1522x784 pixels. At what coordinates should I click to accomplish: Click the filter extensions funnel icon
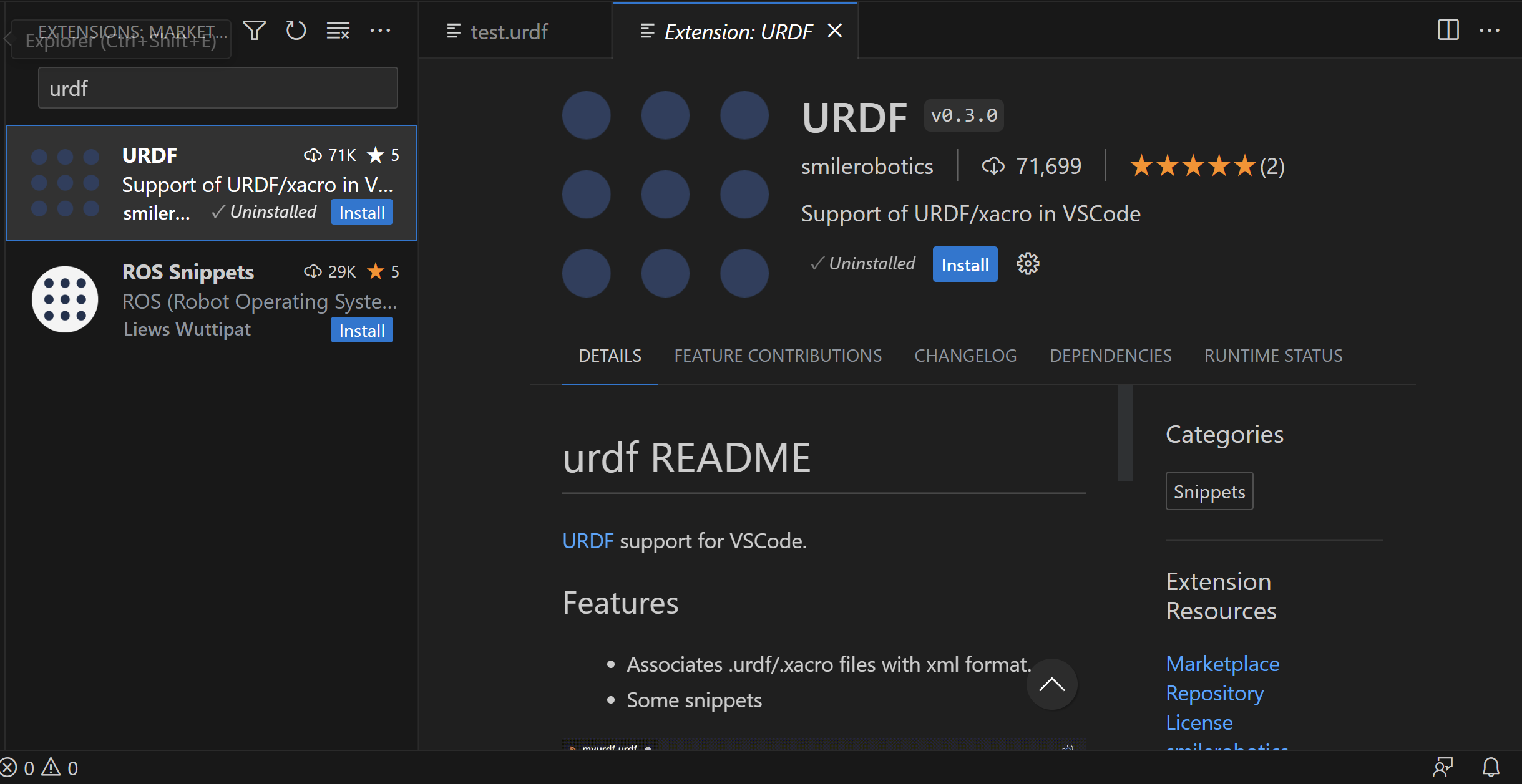(254, 31)
